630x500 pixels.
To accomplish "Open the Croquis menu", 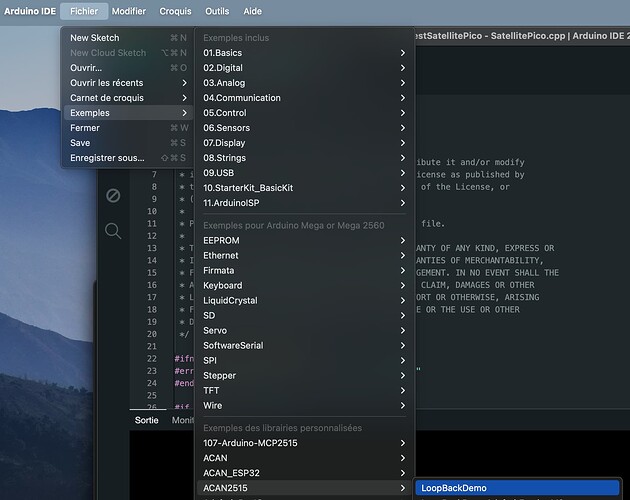I will (175, 11).
